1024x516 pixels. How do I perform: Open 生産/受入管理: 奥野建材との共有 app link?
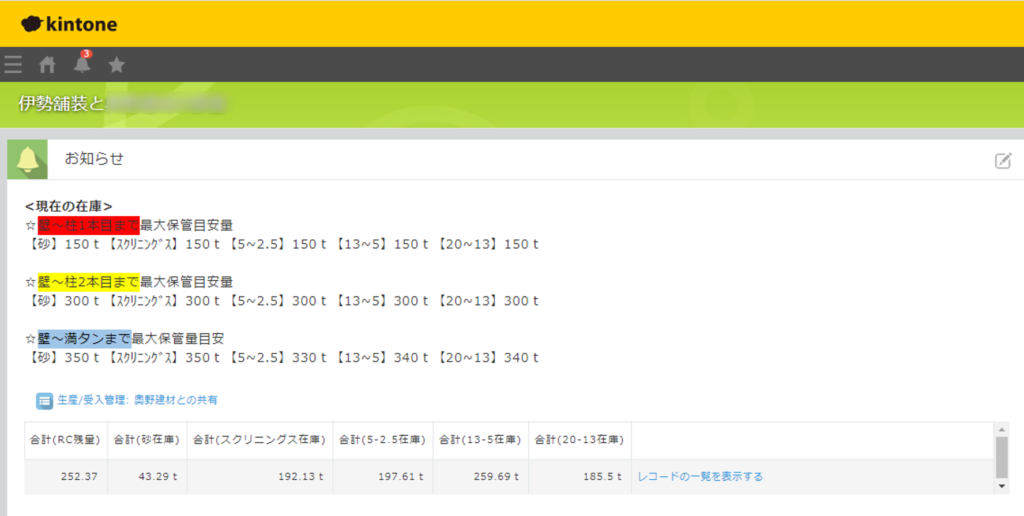pyautogui.click(x=138, y=400)
